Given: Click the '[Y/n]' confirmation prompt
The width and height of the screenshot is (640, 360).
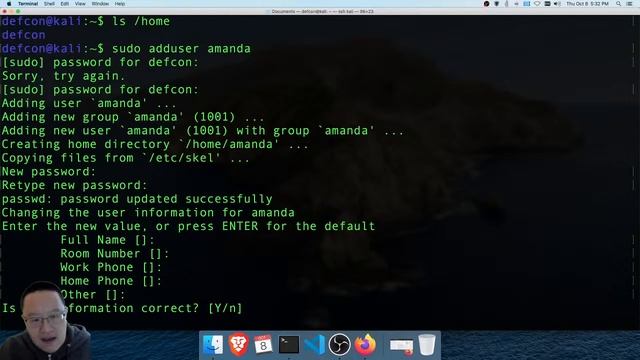Looking at the screenshot, I should 225,309.
